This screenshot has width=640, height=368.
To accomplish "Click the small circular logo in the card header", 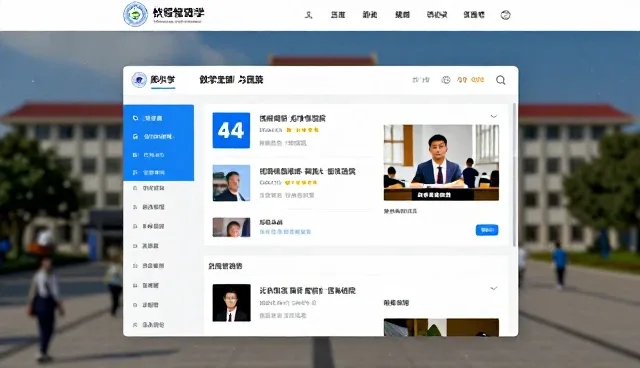I will [139, 80].
